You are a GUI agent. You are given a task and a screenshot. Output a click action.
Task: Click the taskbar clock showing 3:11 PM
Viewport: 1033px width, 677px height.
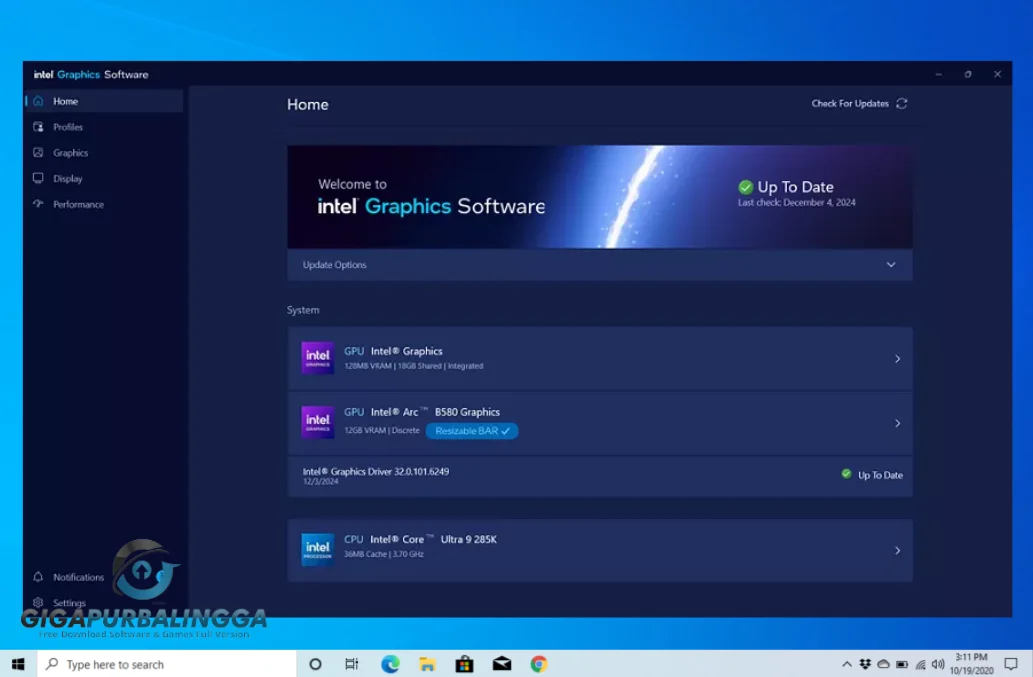[x=971, y=664]
